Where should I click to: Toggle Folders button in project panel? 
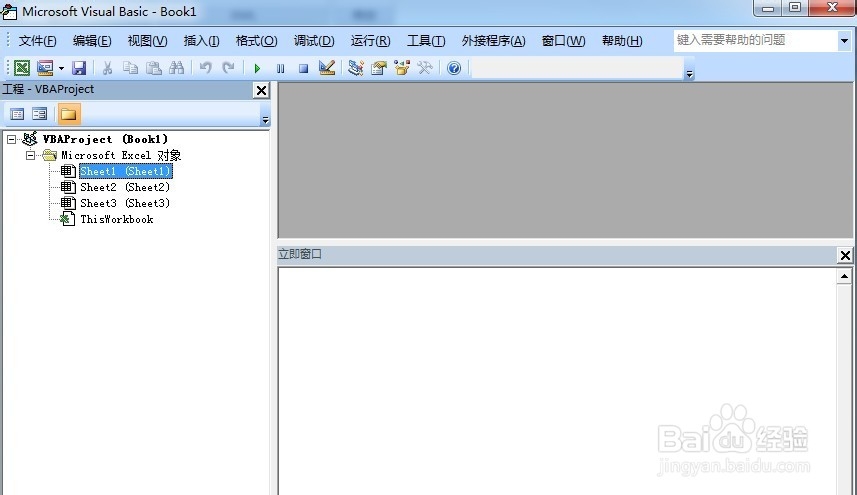[x=69, y=114]
